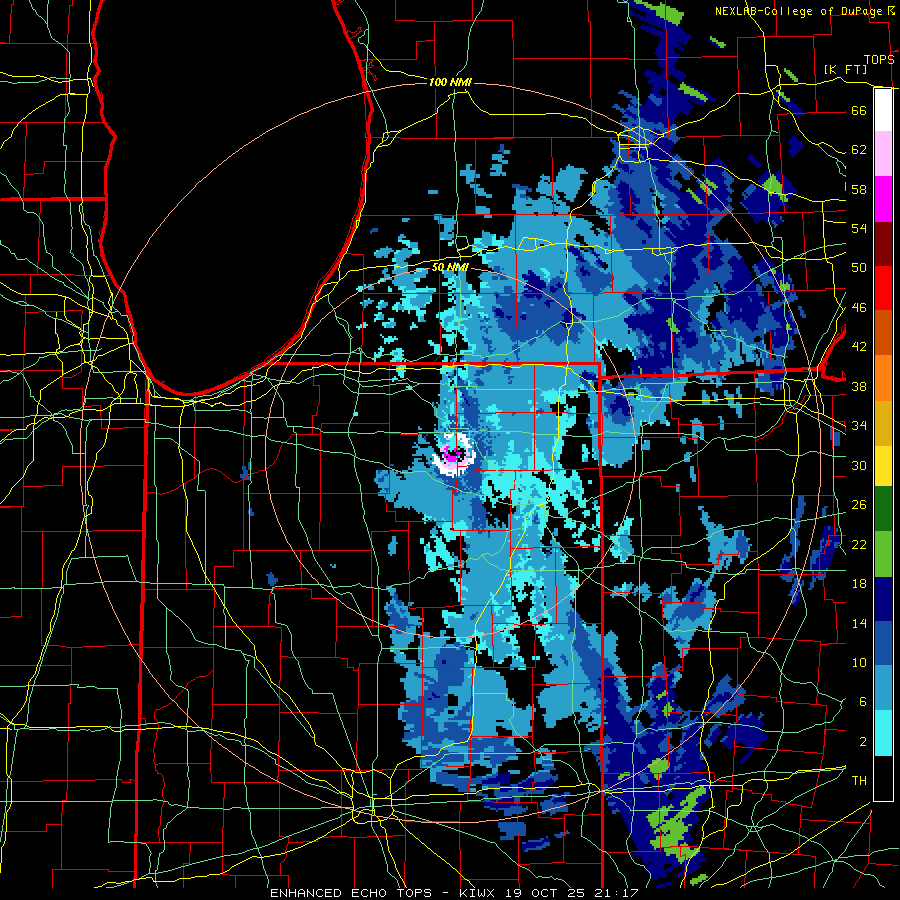Click the white and magenta echo core
900x900 pixels.
(453, 456)
